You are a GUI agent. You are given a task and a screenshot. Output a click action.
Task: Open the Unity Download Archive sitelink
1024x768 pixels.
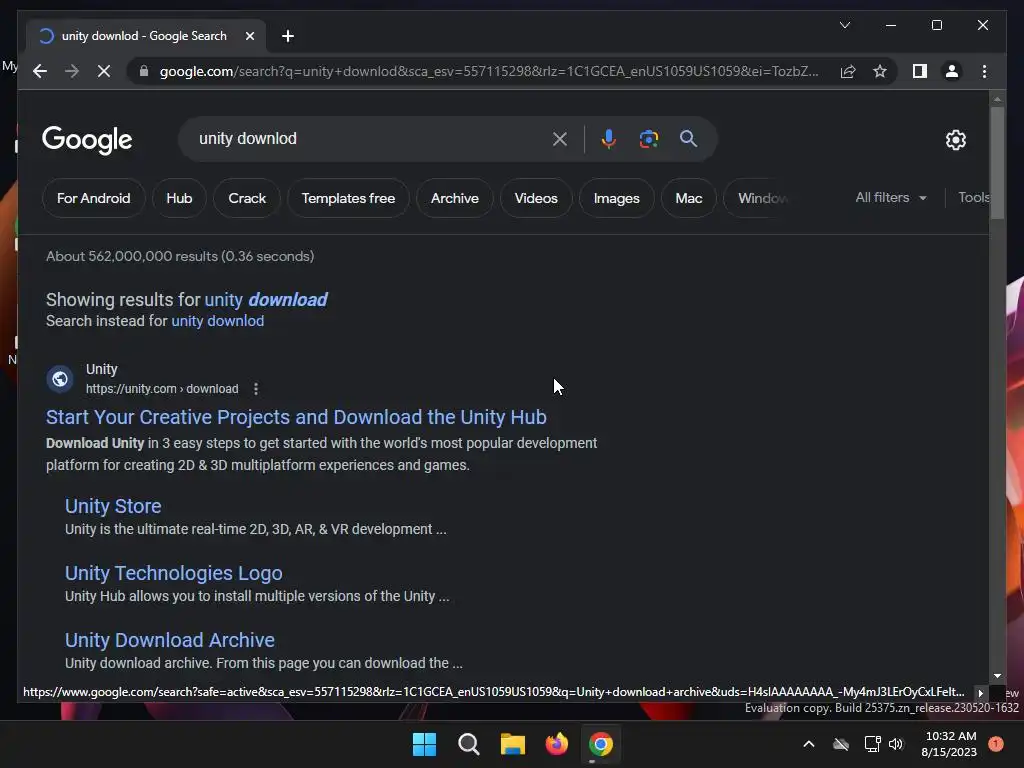point(170,640)
